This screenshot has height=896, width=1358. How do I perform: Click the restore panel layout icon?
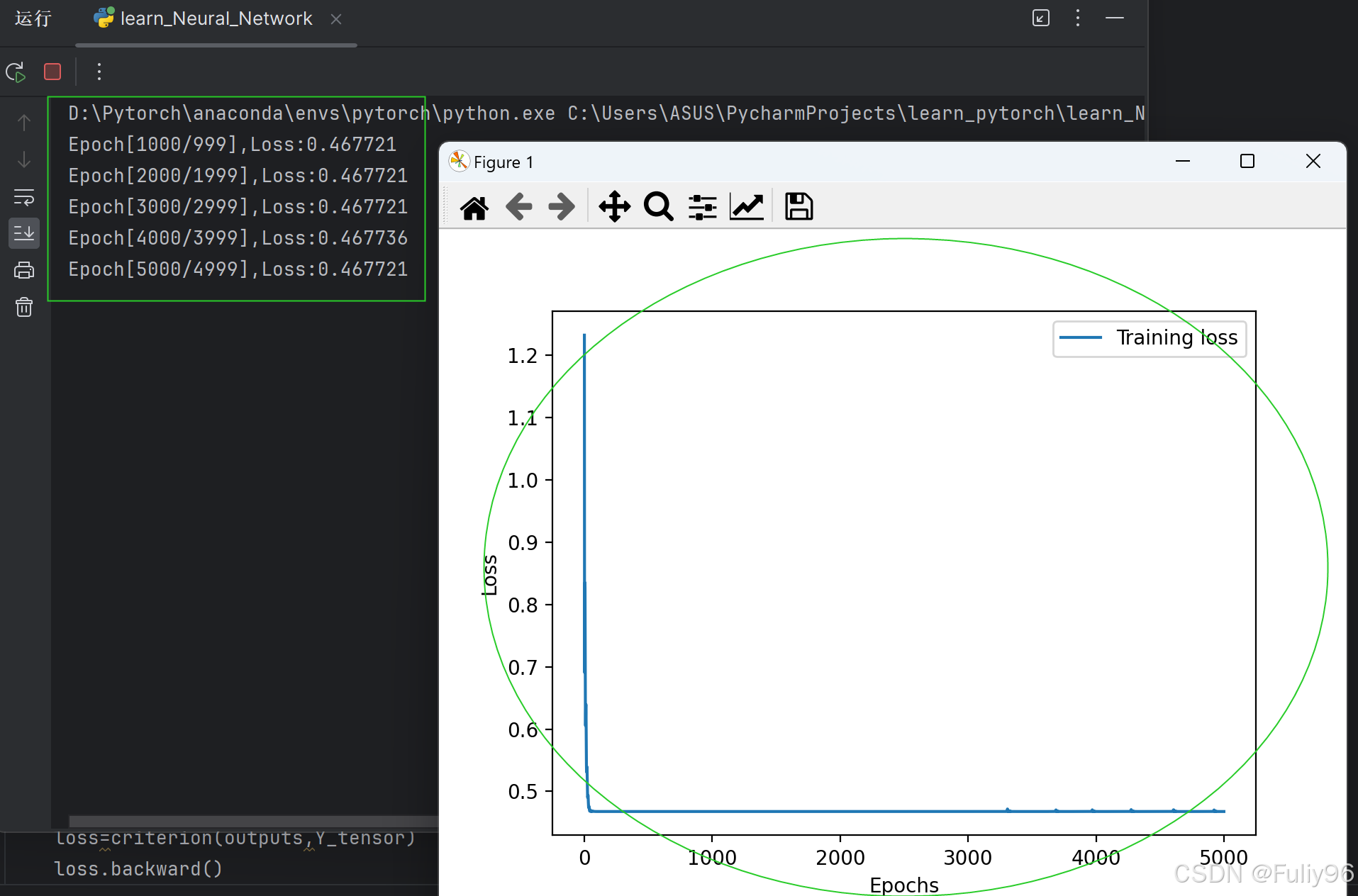1041,18
